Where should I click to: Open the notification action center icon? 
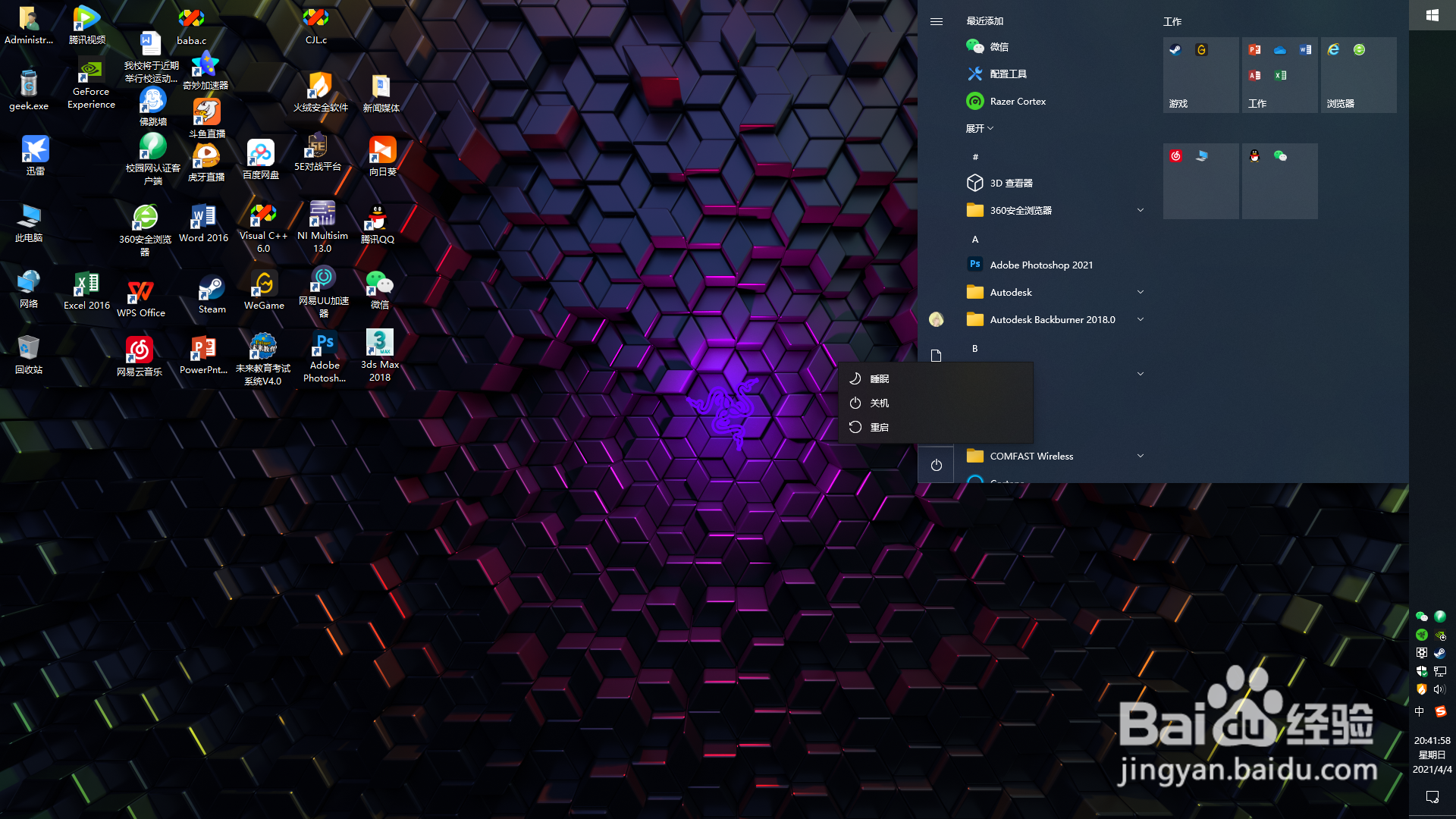click(x=1432, y=796)
